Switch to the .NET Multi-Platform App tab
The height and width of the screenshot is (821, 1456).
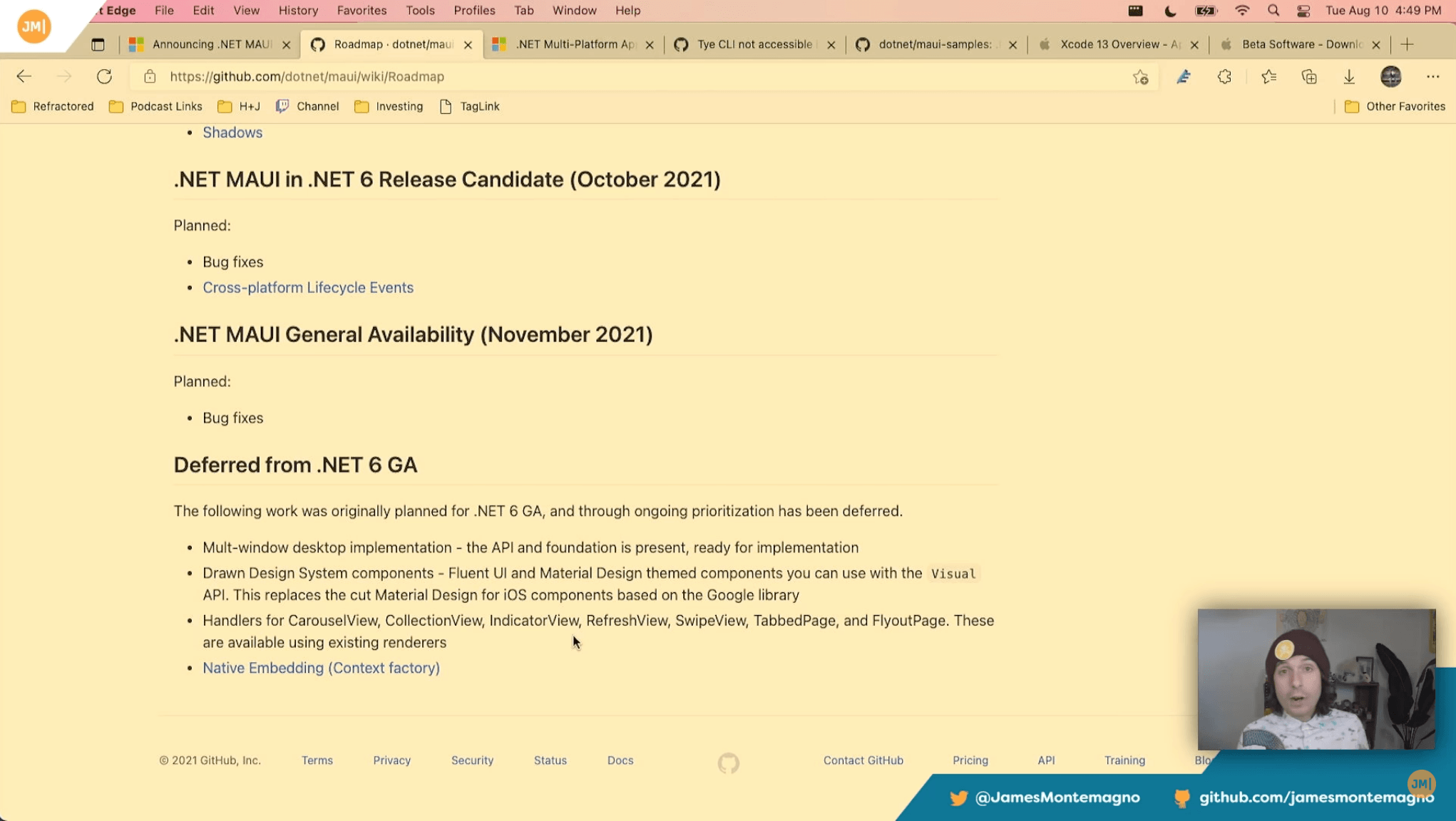573,44
